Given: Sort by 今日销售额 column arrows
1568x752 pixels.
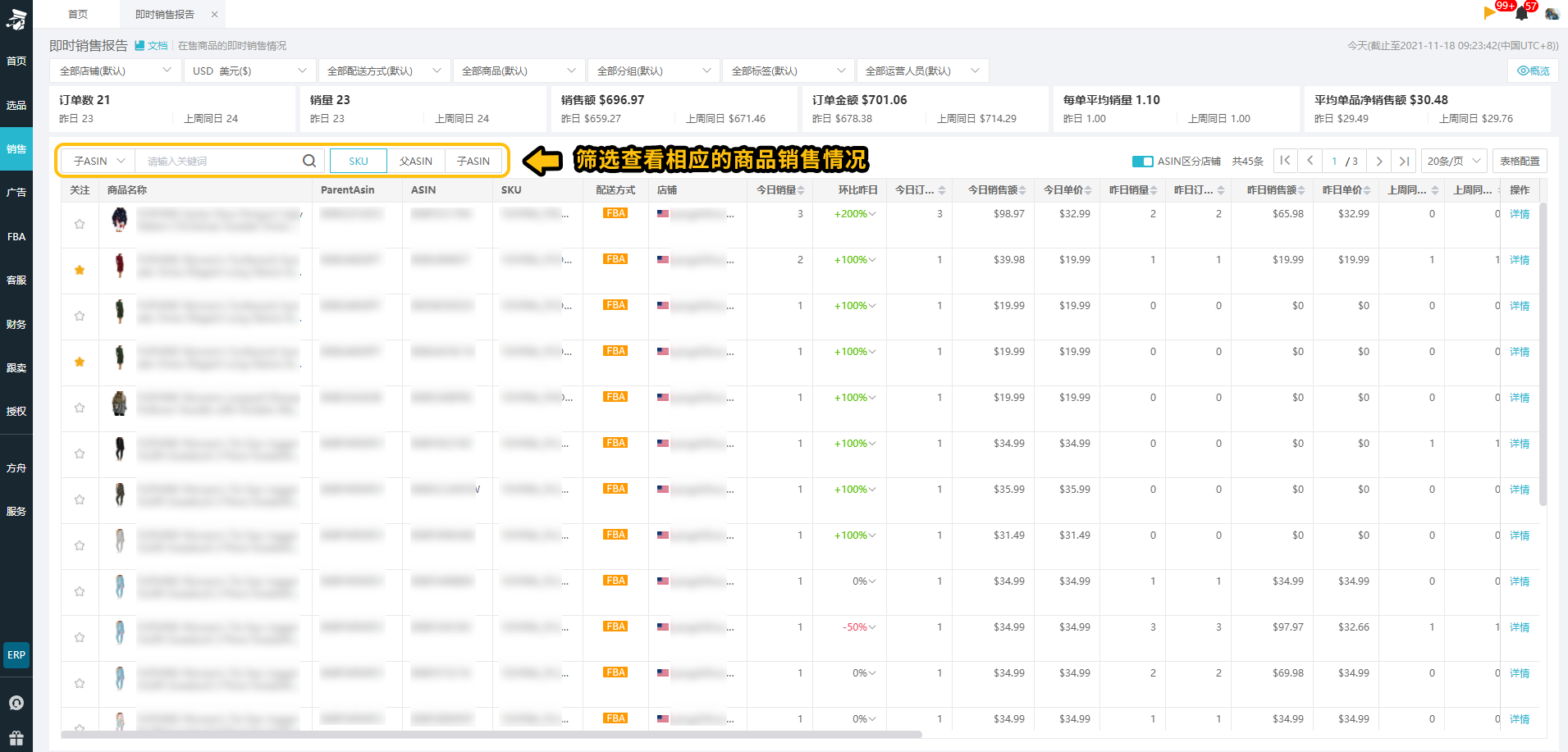Looking at the screenshot, I should tap(1022, 190).
